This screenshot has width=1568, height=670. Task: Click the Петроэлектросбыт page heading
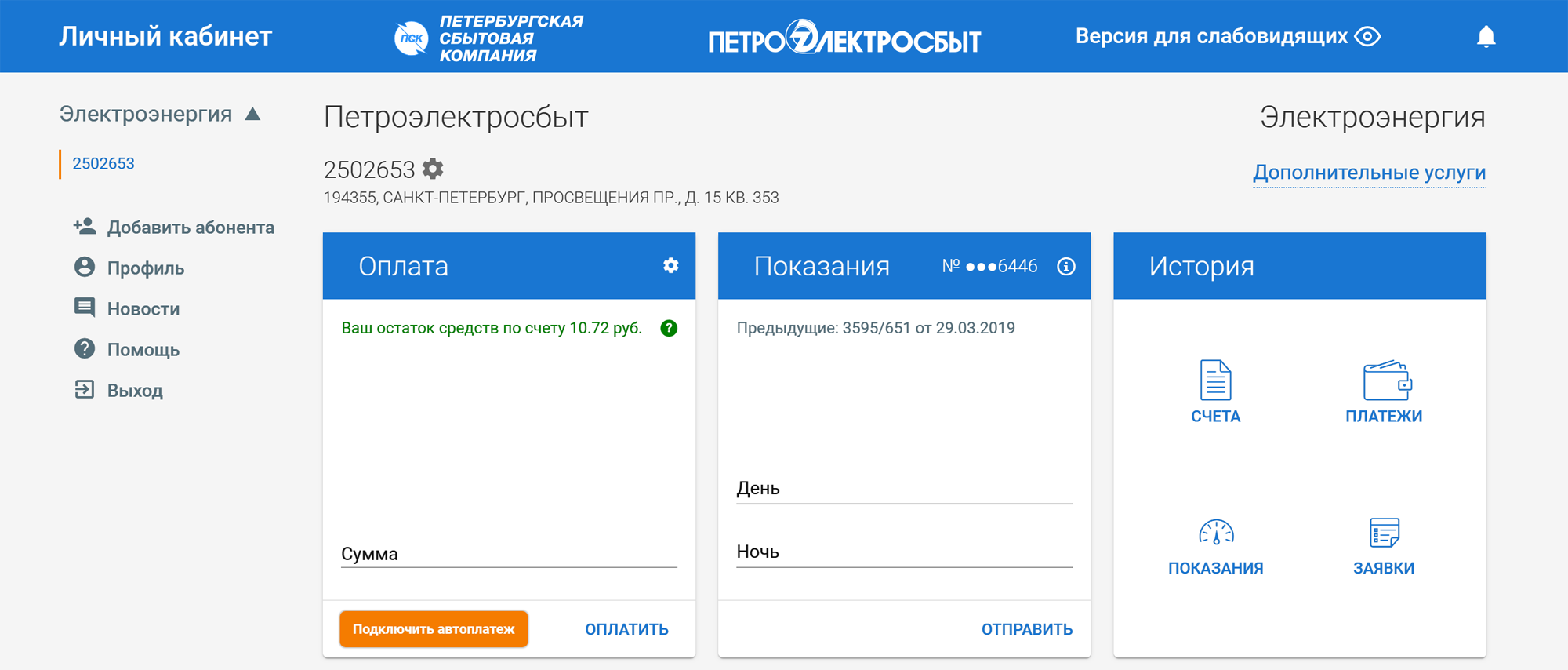456,118
